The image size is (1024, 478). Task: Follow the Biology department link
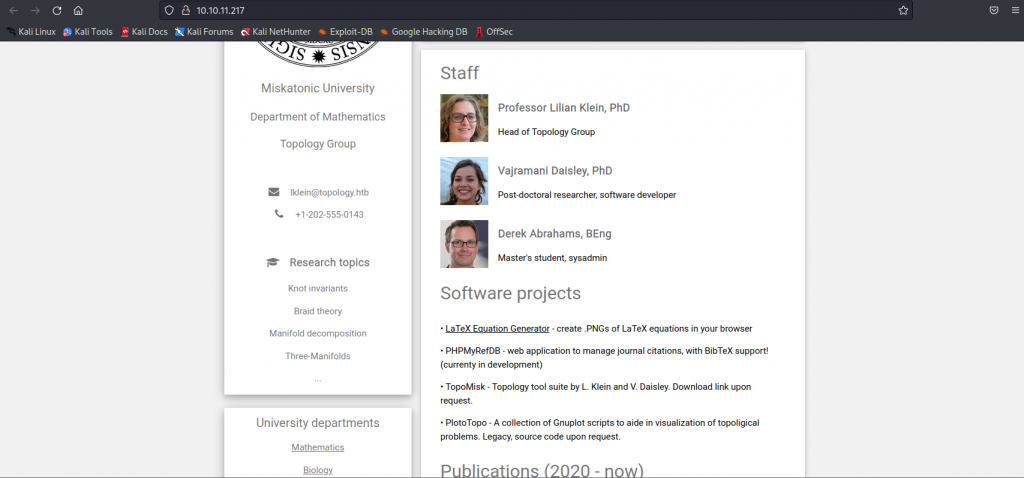point(317,470)
